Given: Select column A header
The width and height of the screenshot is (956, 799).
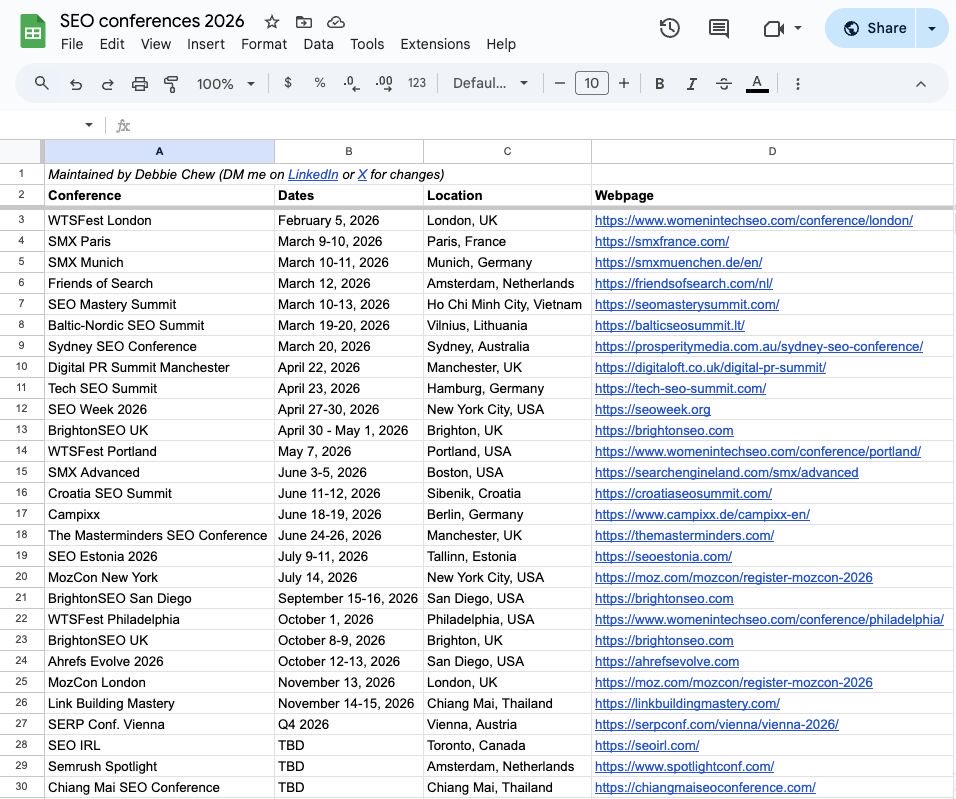Looking at the screenshot, I should (x=159, y=151).
